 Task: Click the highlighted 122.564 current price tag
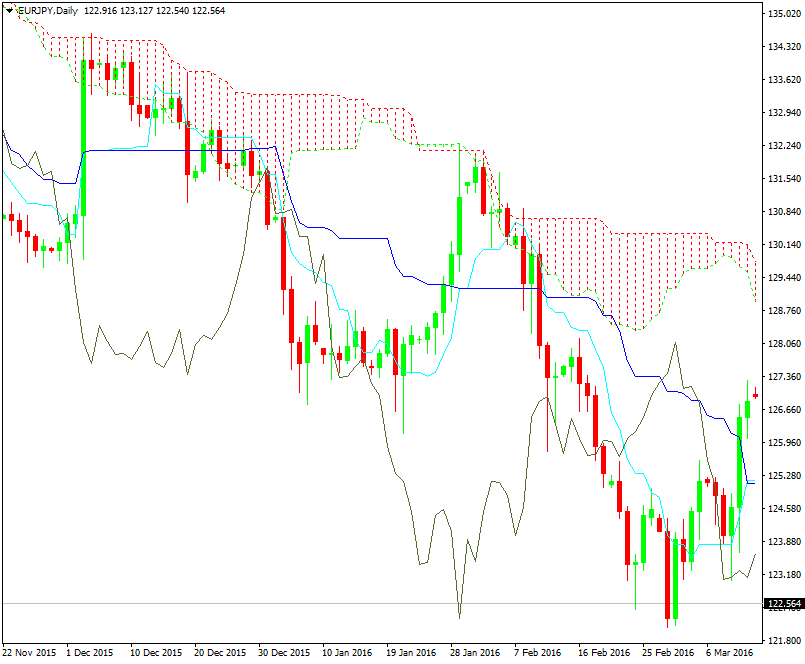(782, 604)
